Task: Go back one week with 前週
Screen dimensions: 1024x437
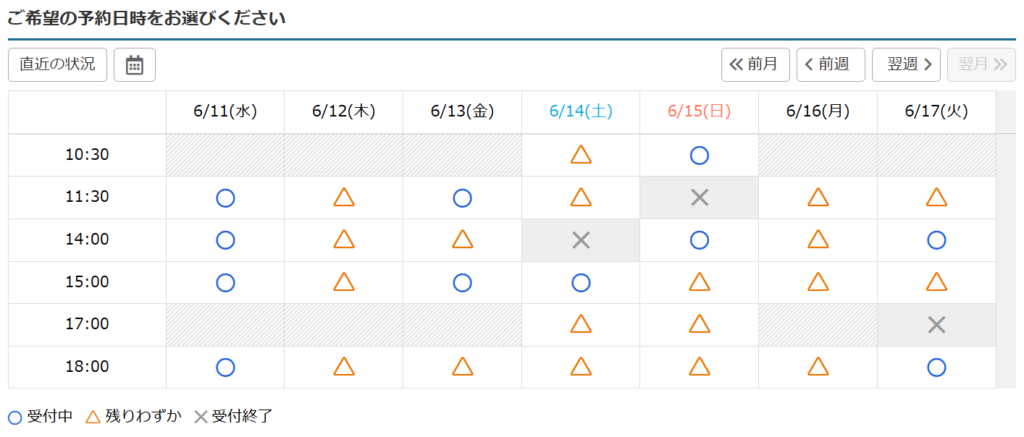Action: (831, 65)
